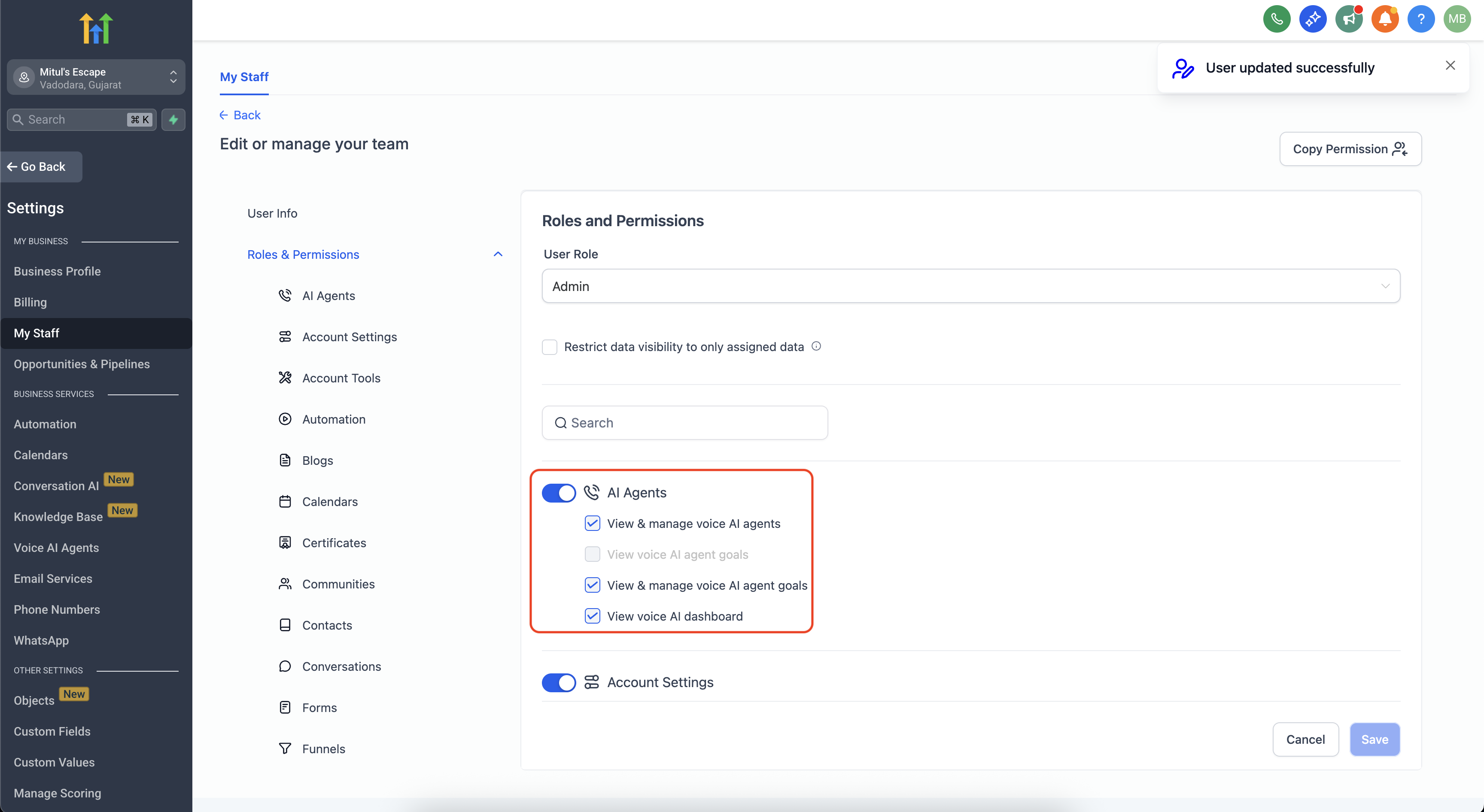The height and width of the screenshot is (812, 1484).
Task: Select Calendars in the permissions list
Action: [329, 502]
